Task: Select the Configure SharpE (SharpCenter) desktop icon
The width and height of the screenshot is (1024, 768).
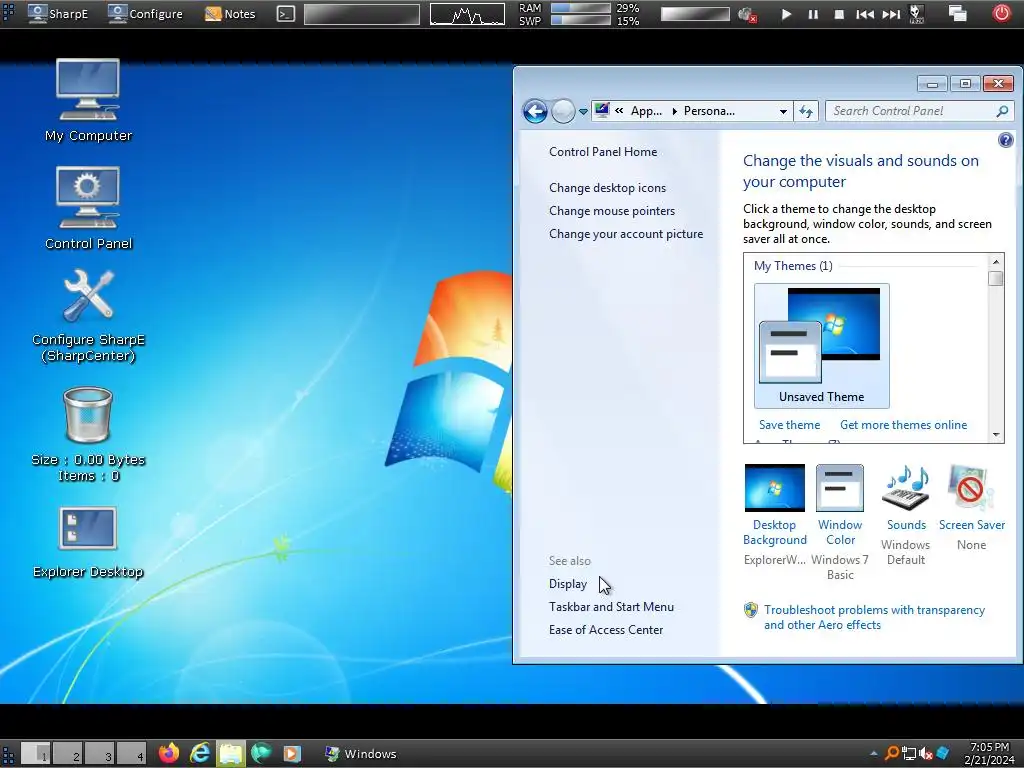Action: click(88, 316)
